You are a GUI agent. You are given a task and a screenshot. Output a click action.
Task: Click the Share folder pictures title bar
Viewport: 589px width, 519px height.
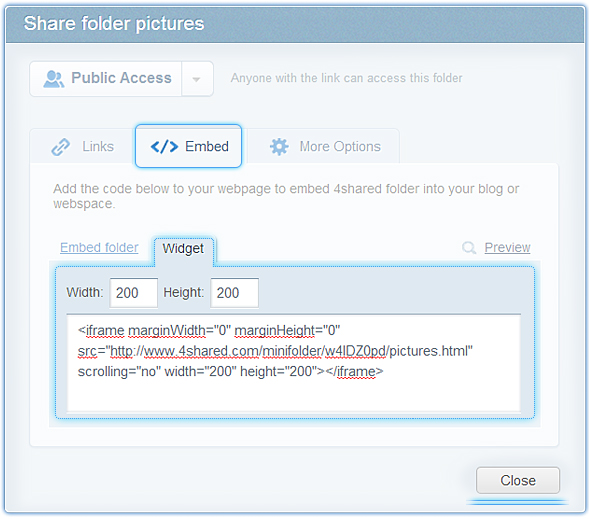coord(295,24)
